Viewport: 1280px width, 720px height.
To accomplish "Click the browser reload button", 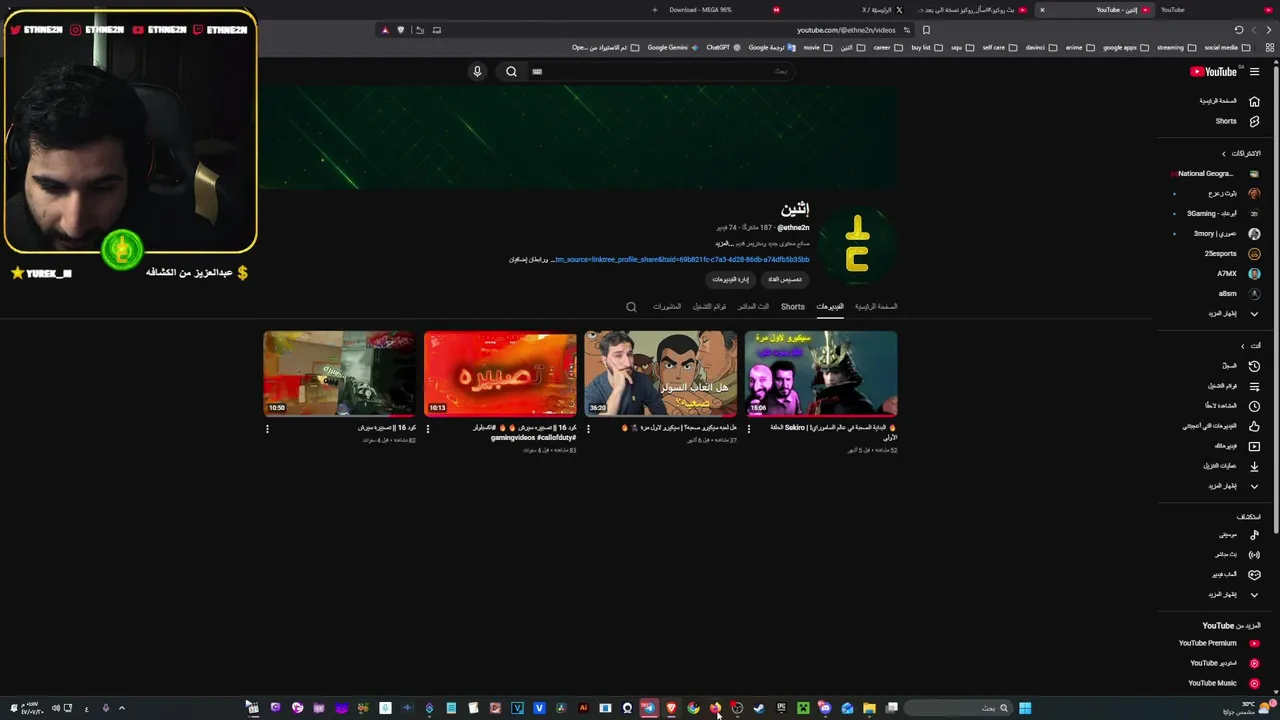I will (1239, 30).
